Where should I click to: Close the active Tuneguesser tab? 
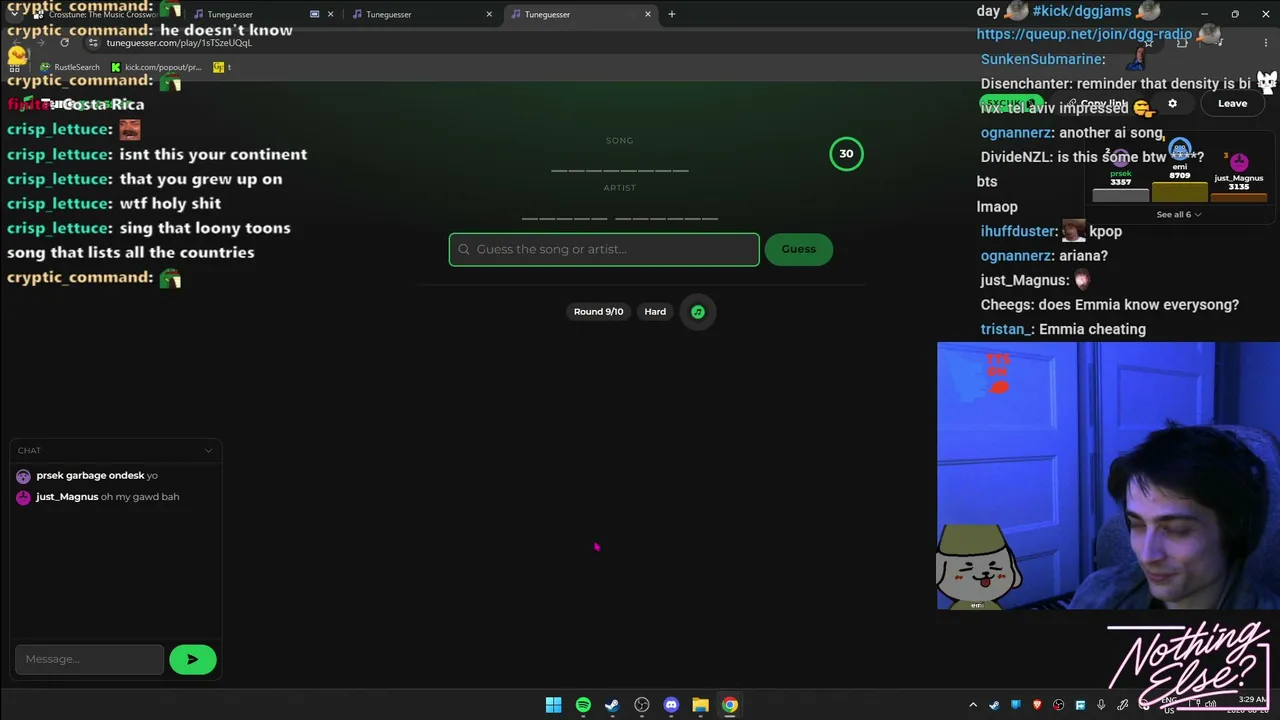coord(648,14)
